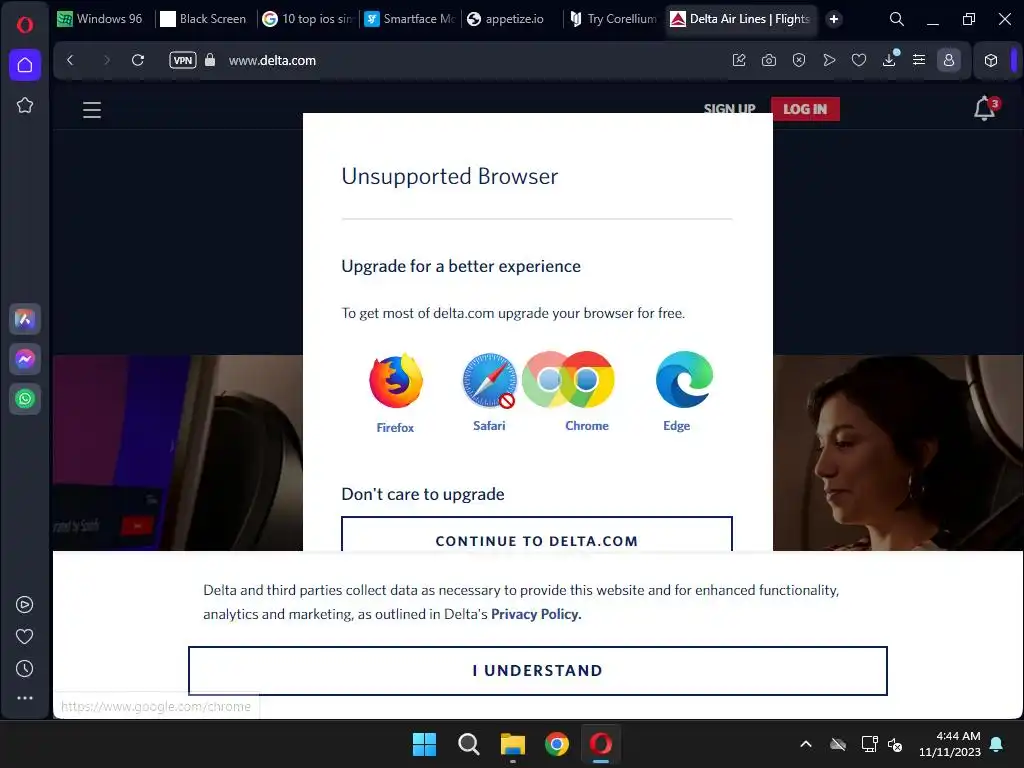Open the profile account icon
The width and height of the screenshot is (1024, 768).
coord(949,60)
